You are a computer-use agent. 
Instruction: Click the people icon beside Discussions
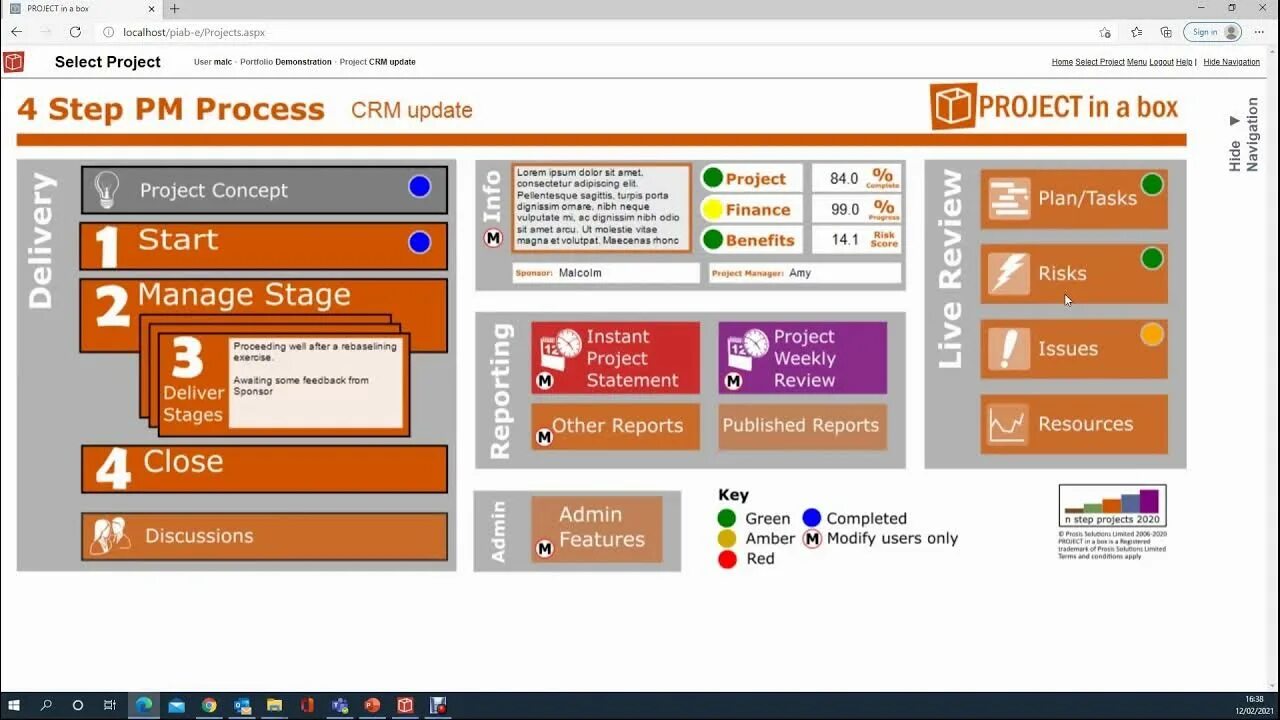point(110,536)
